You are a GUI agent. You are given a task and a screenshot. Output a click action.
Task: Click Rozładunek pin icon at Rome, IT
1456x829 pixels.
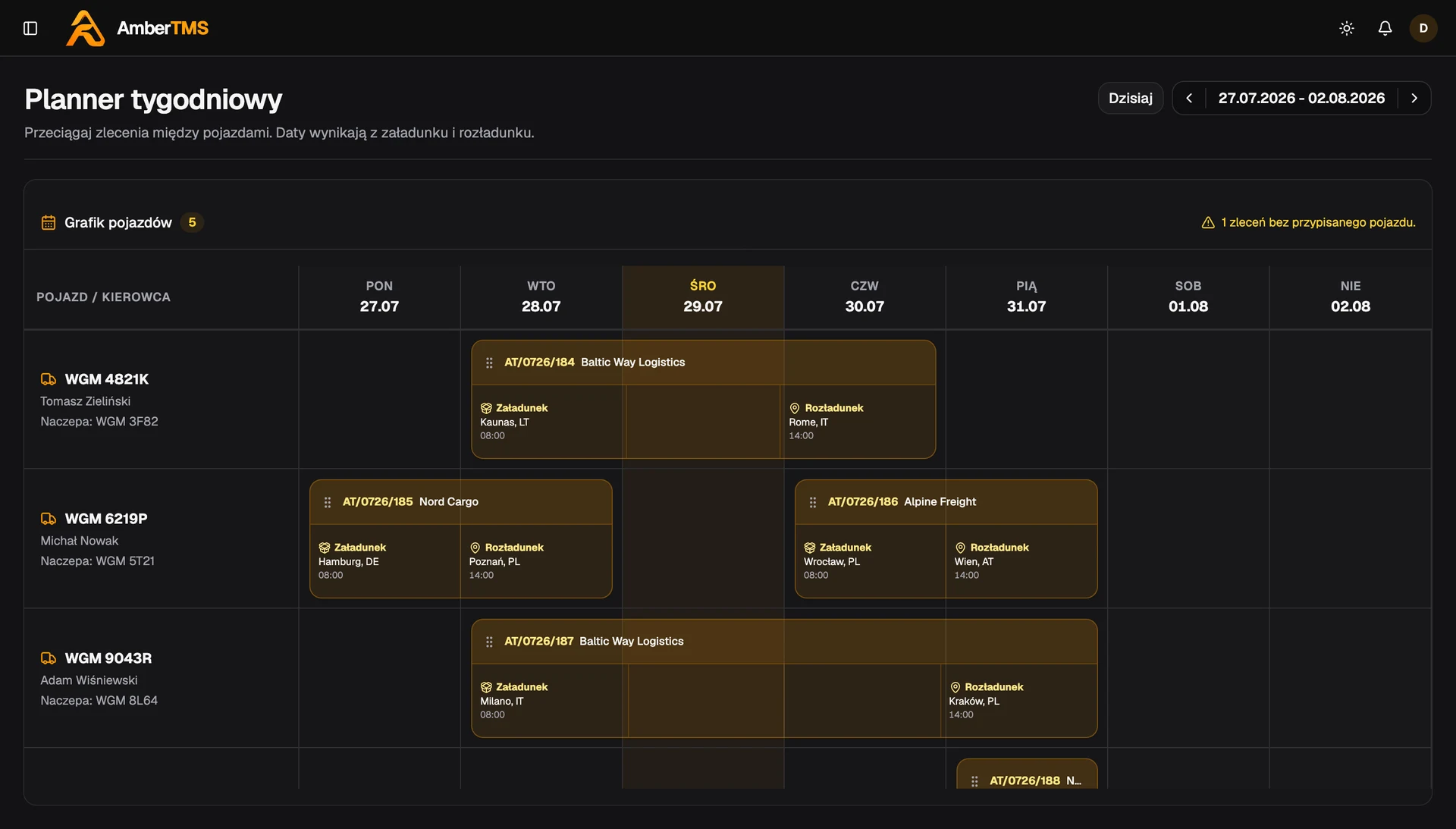click(795, 408)
